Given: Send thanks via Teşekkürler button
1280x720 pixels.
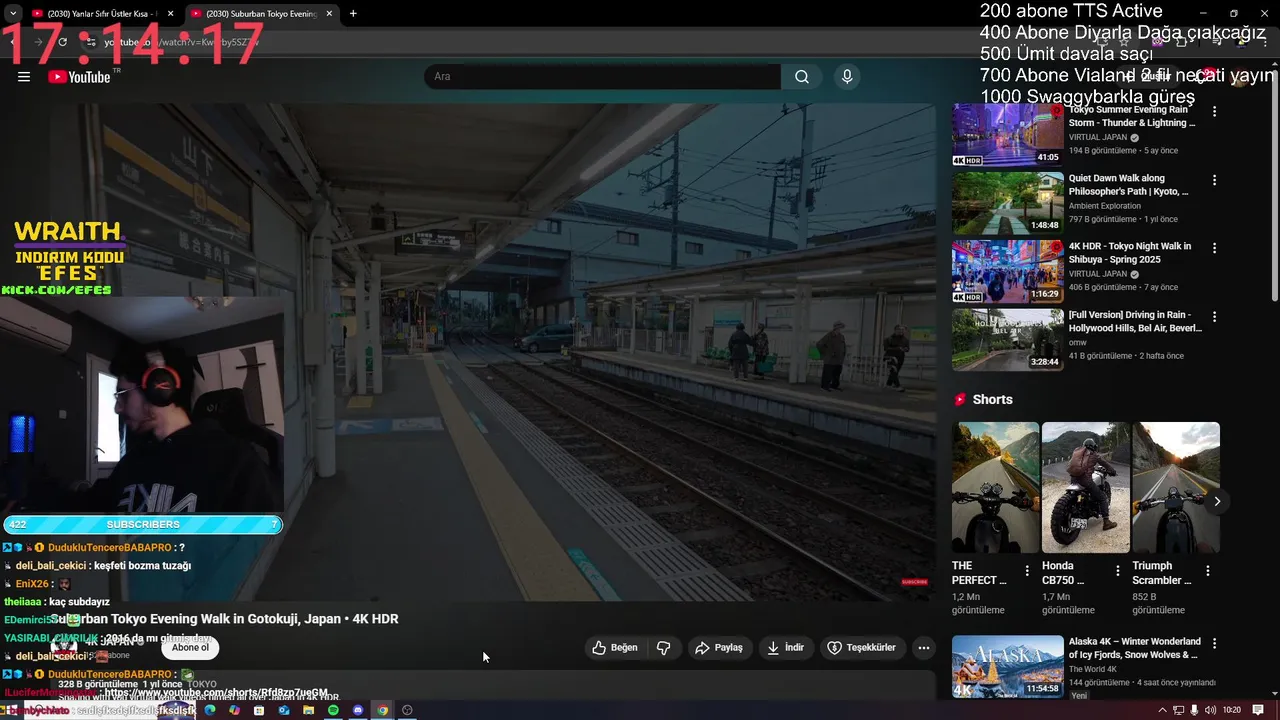Looking at the screenshot, I should (862, 648).
